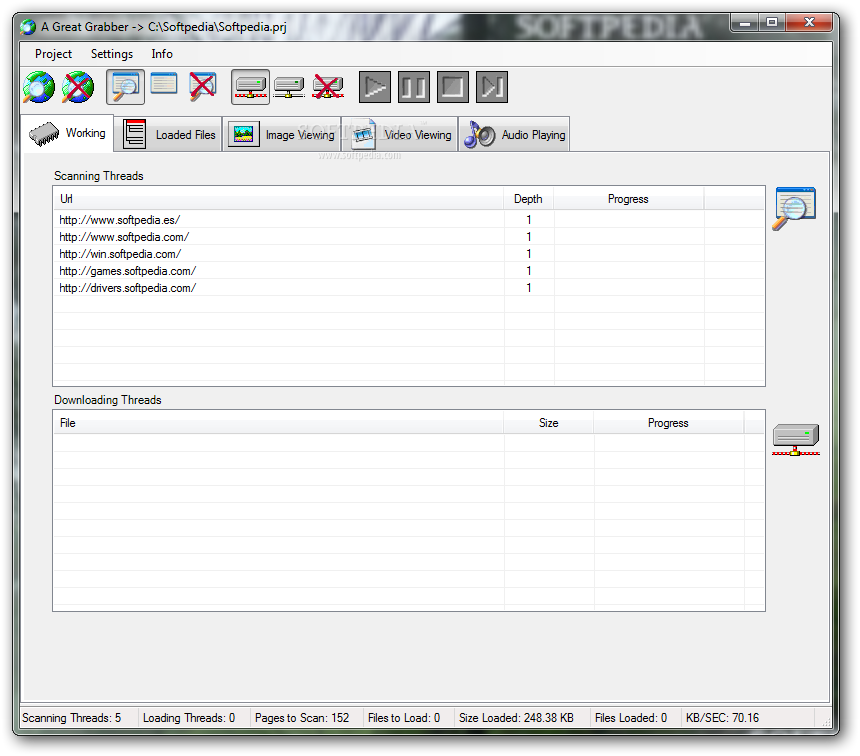
Task: Click the Size column header
Action: (548, 422)
